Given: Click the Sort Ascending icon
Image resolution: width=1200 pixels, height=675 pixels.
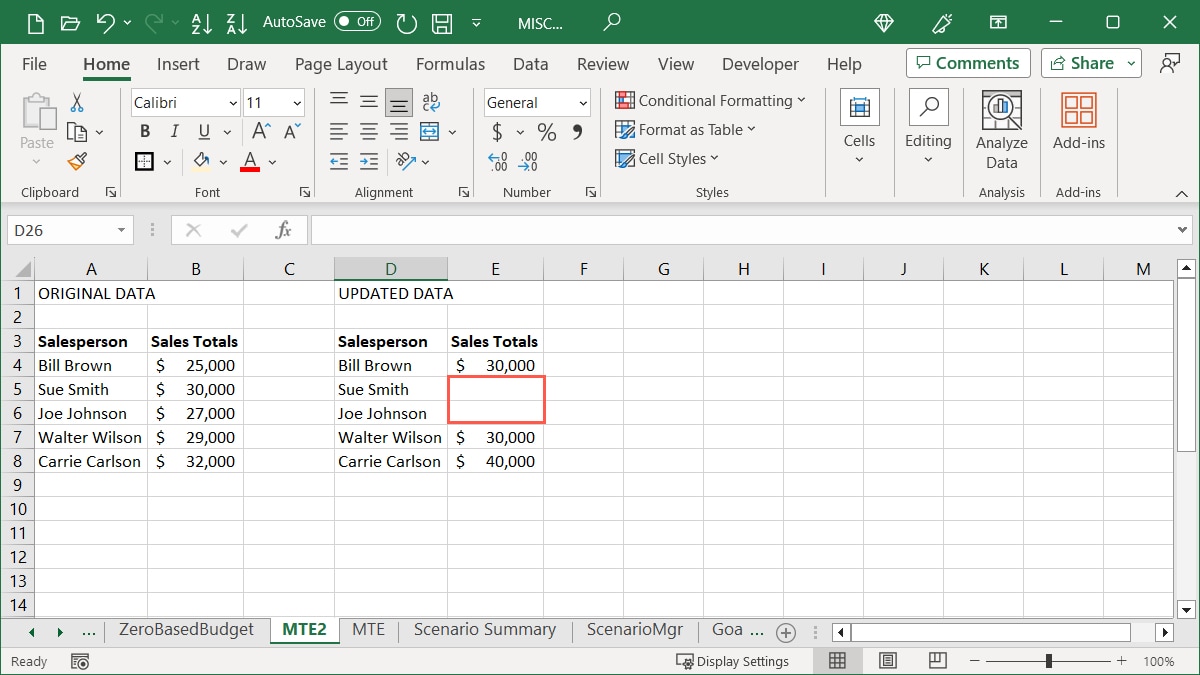Looking at the screenshot, I should click(x=202, y=23).
